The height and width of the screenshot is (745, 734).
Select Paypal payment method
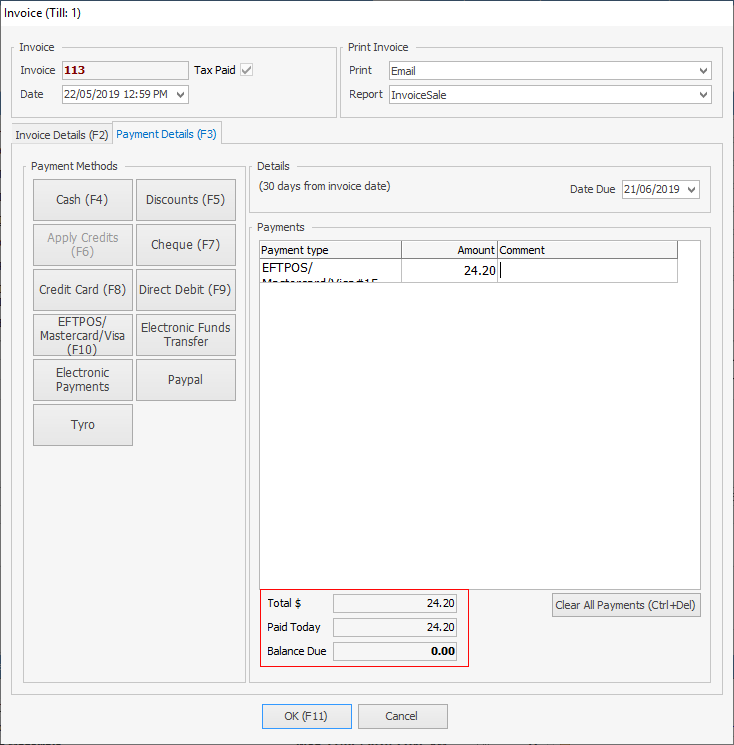click(186, 380)
